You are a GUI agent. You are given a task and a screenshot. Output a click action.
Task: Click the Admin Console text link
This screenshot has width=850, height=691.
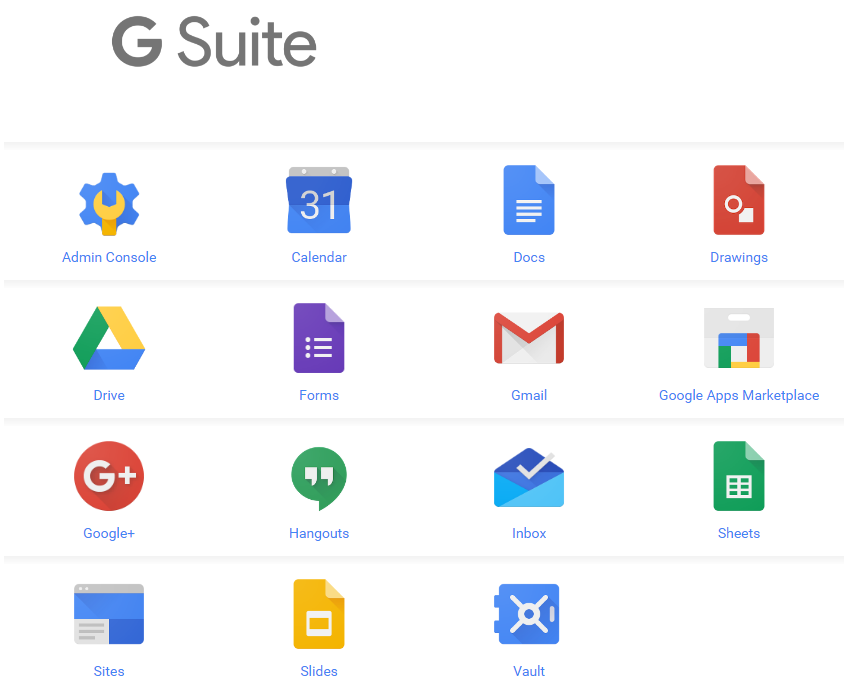109,257
